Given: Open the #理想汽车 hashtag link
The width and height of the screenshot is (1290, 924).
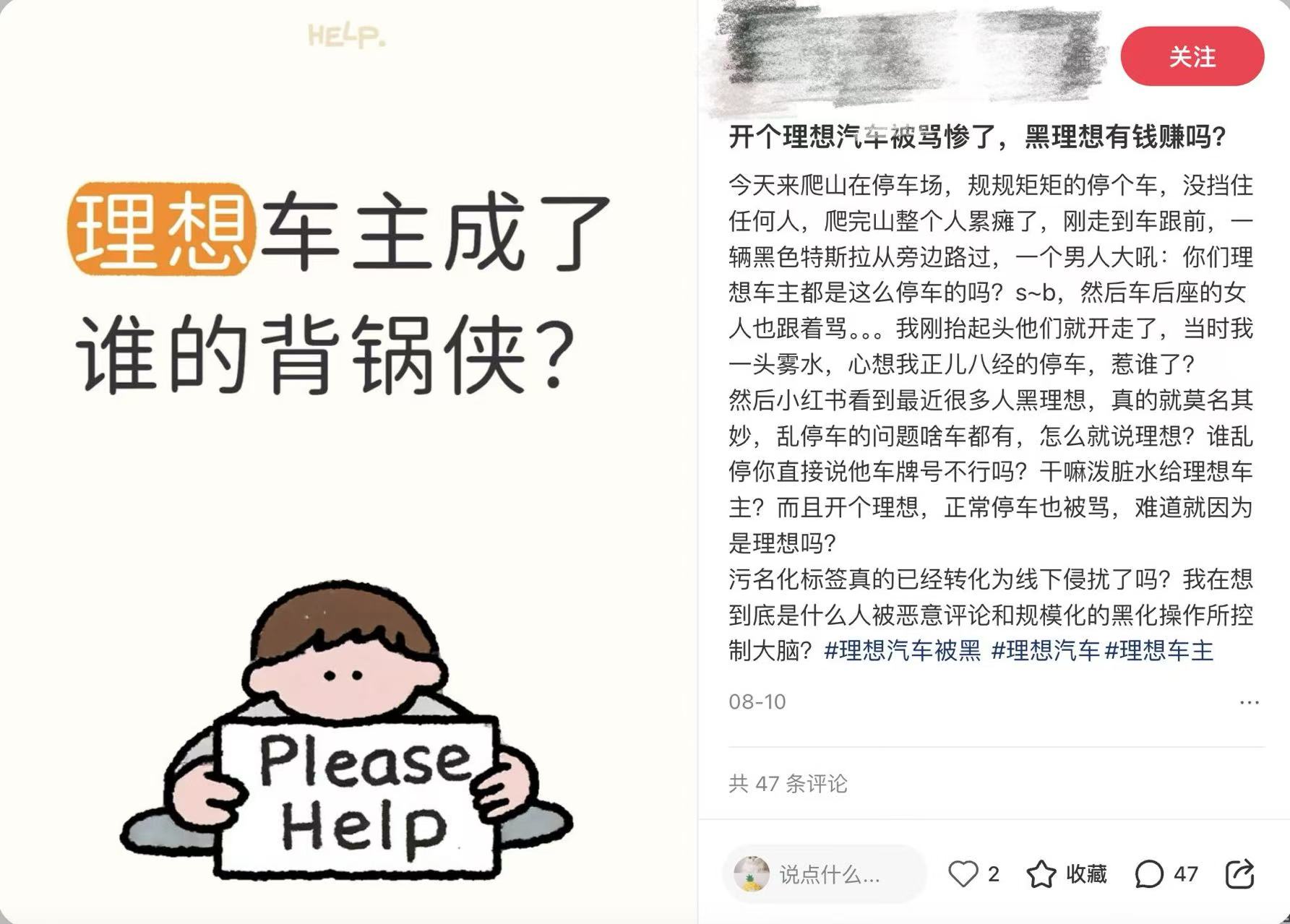Looking at the screenshot, I should [1046, 651].
